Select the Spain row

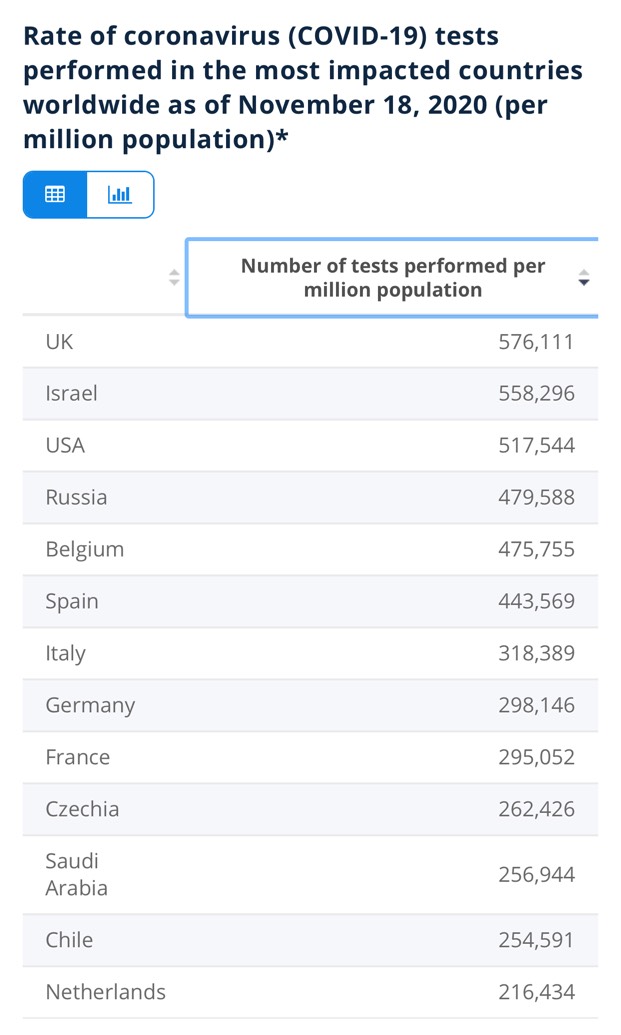[x=310, y=601]
